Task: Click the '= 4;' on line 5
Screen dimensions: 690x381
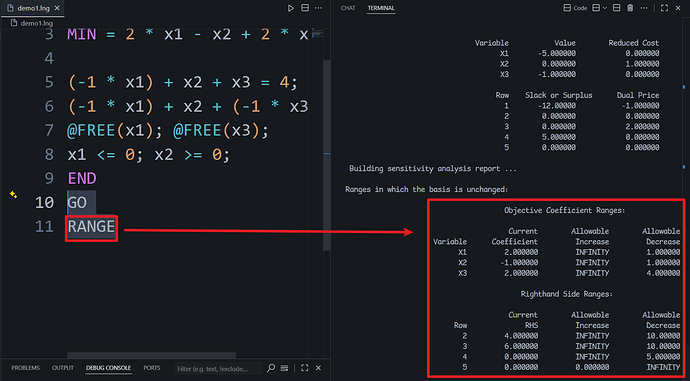Action: coord(278,82)
